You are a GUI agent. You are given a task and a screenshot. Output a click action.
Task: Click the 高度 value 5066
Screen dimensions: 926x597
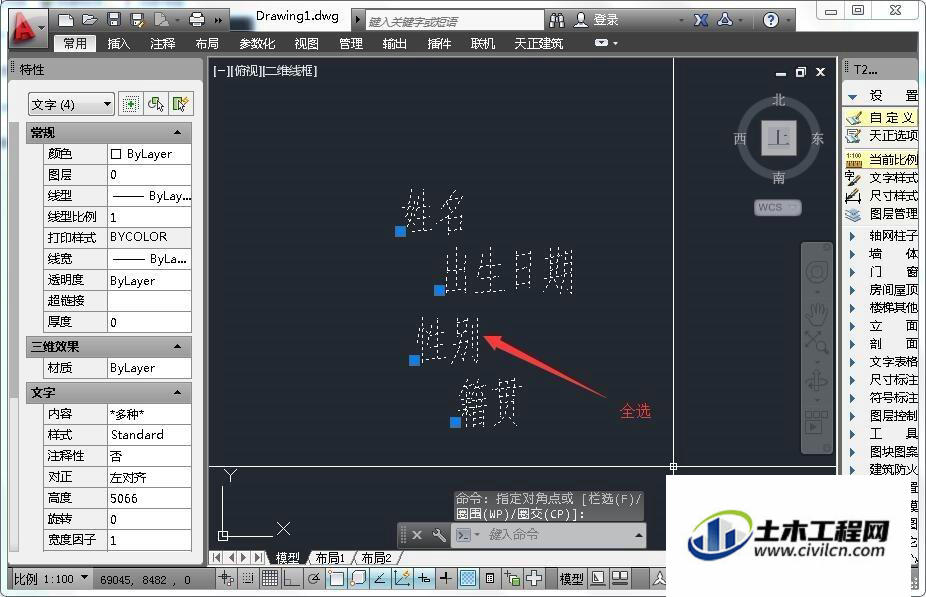149,498
